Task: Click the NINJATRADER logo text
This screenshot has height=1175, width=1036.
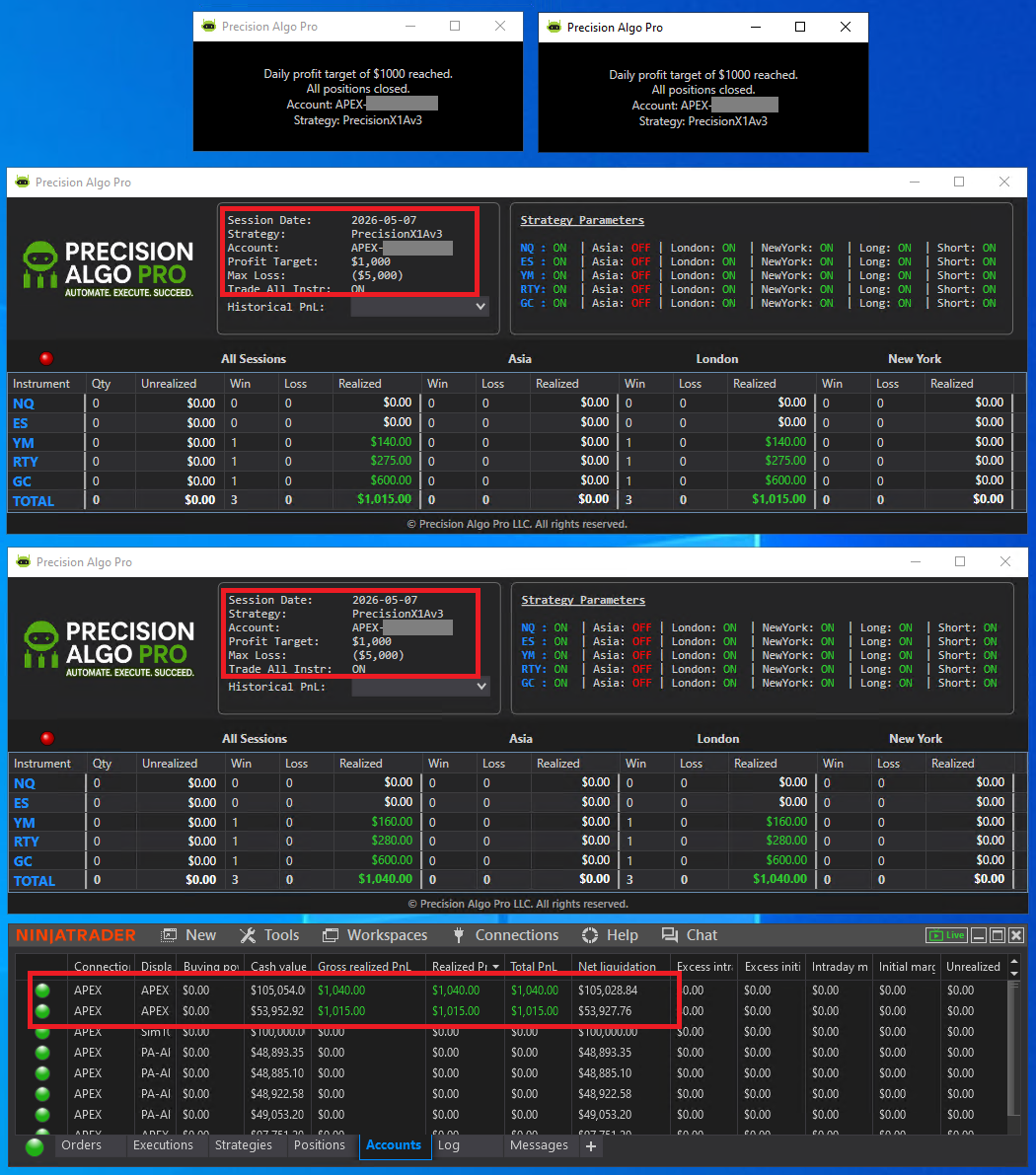Action: (76, 935)
